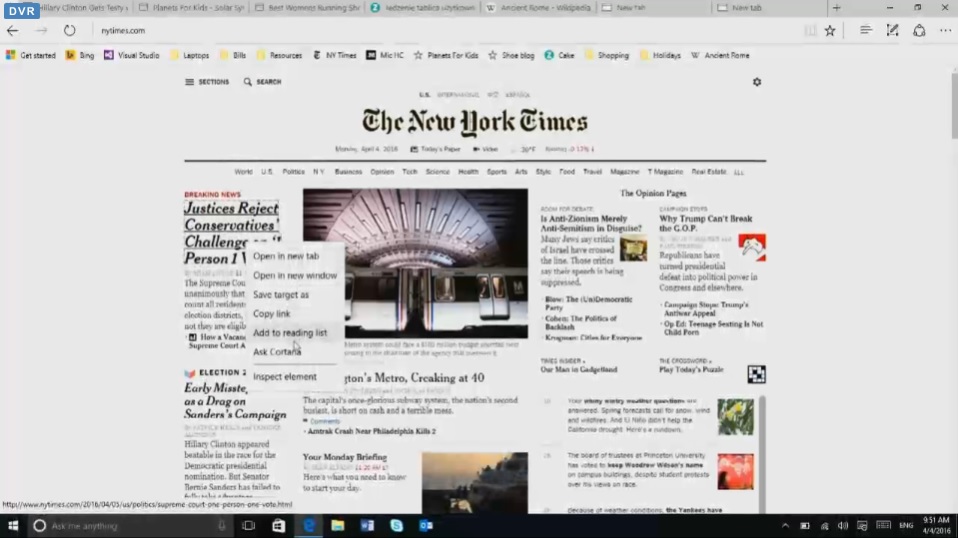Image resolution: width=958 pixels, height=538 pixels.
Task: Open a new browser tab with plus
Action: click(836, 7)
